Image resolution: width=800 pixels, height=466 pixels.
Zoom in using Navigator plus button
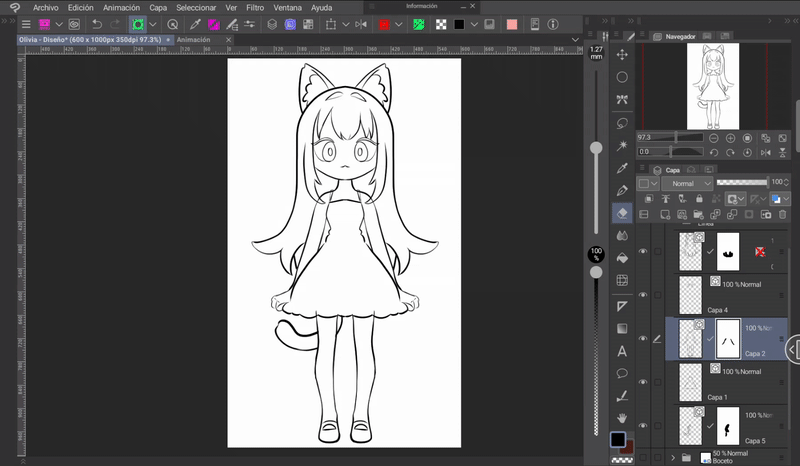pos(729,137)
